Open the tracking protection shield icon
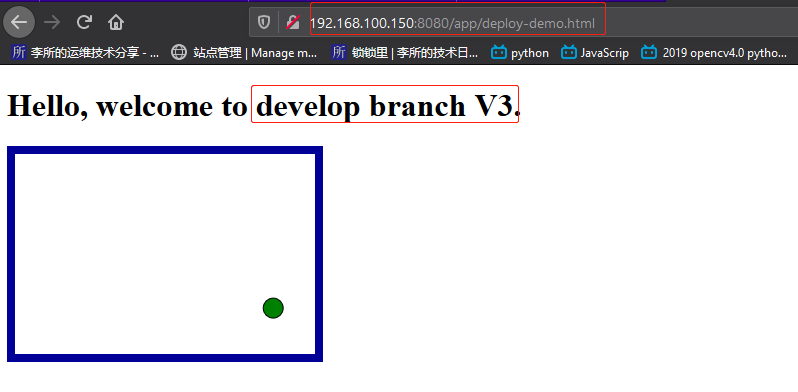 pos(264,22)
